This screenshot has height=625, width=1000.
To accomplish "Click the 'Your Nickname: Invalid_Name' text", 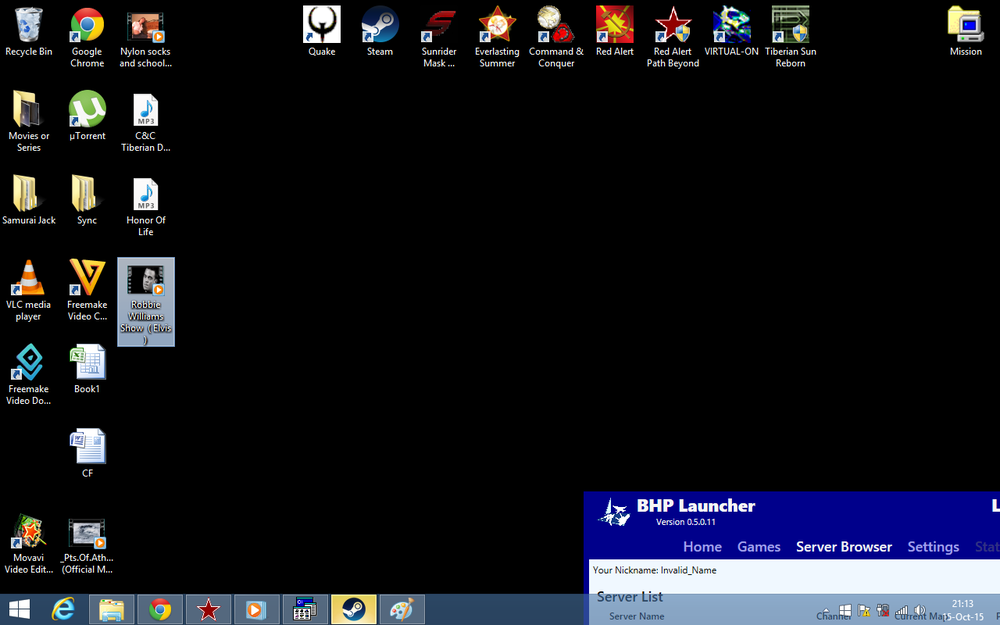I will (654, 570).
